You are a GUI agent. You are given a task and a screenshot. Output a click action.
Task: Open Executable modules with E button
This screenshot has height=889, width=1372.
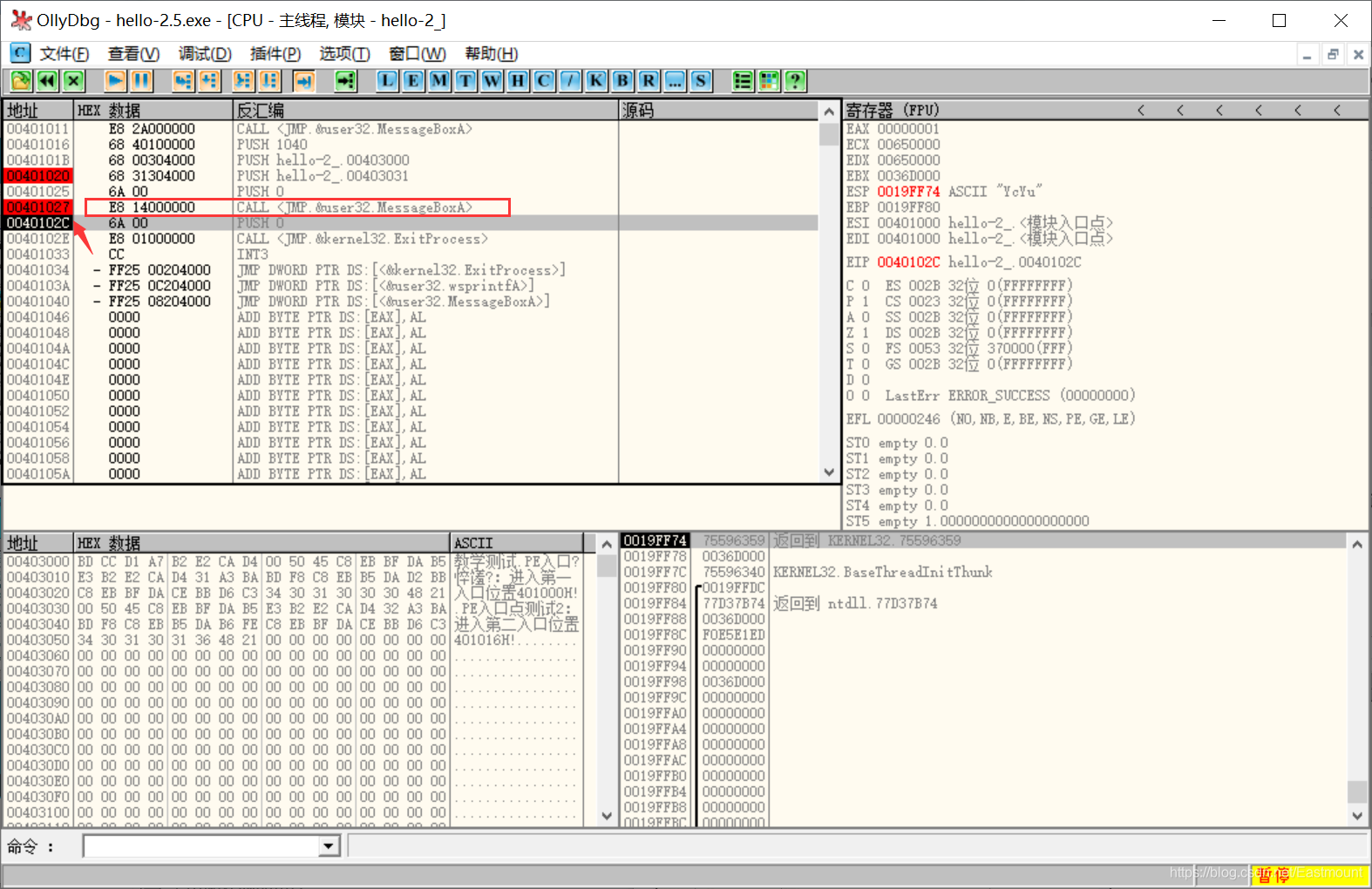pos(413,81)
